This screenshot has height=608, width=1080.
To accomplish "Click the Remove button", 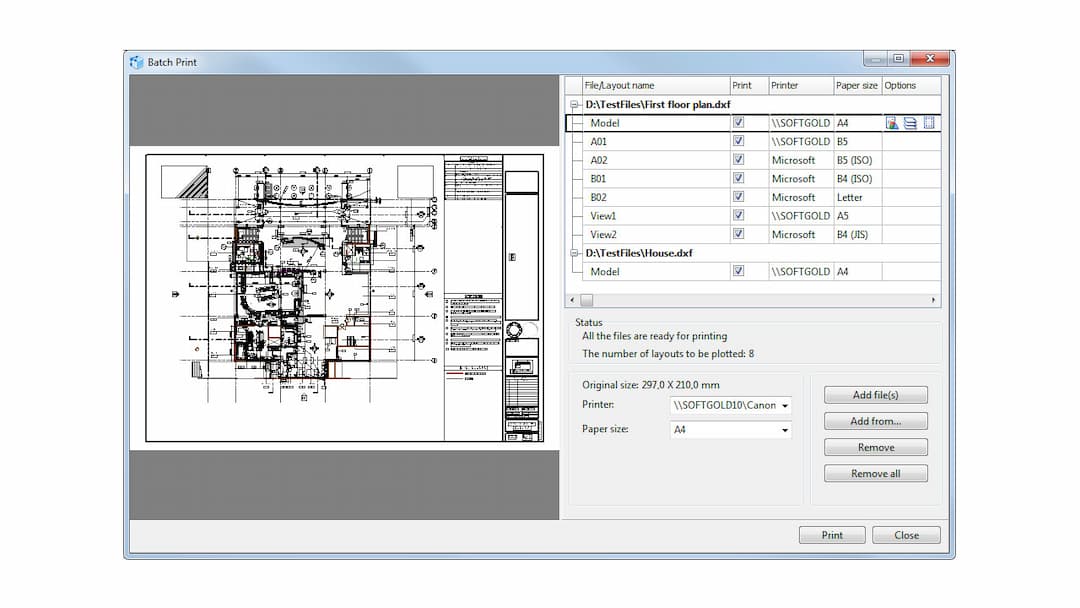I will coord(875,447).
